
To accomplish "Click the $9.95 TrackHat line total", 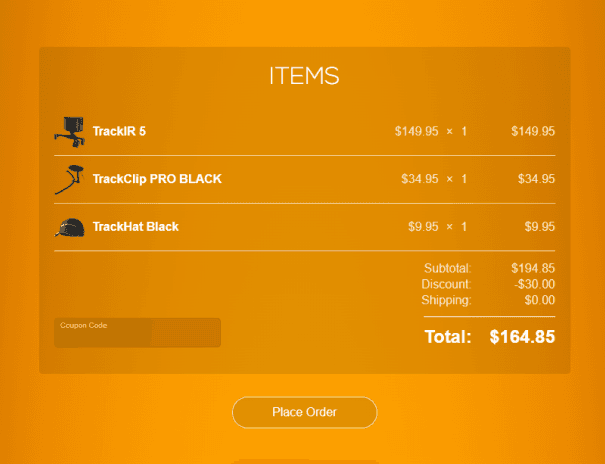I will point(539,227).
